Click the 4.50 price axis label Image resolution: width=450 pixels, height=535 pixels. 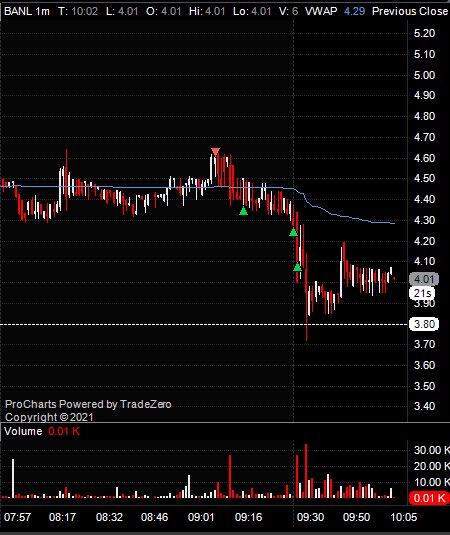(424, 178)
